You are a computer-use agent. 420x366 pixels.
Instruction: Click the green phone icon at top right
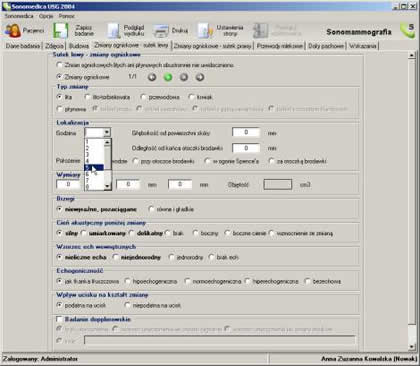(x=408, y=30)
